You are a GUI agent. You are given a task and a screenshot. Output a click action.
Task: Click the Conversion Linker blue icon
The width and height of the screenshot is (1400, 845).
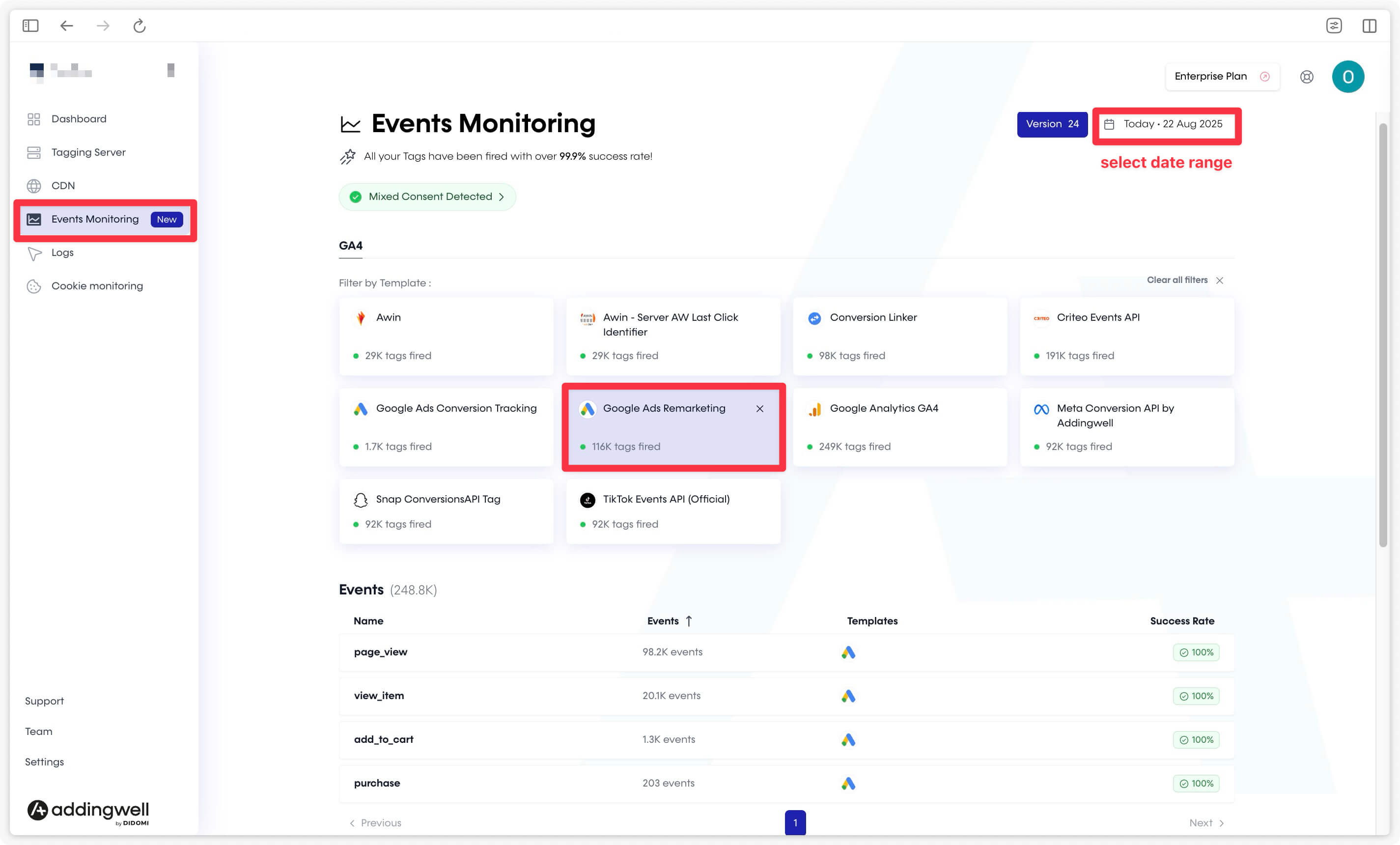pyautogui.click(x=814, y=318)
